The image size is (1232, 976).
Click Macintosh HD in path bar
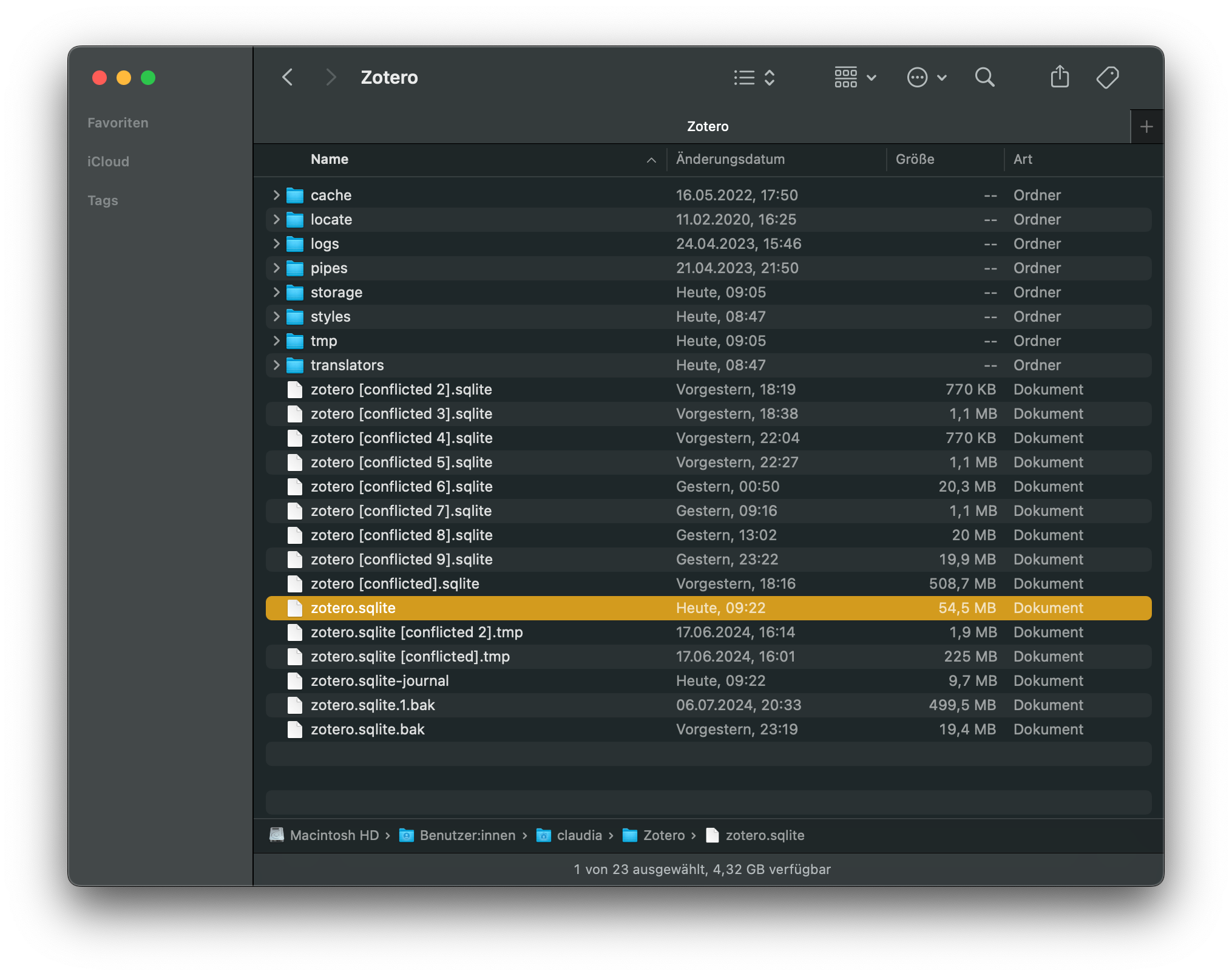(334, 836)
